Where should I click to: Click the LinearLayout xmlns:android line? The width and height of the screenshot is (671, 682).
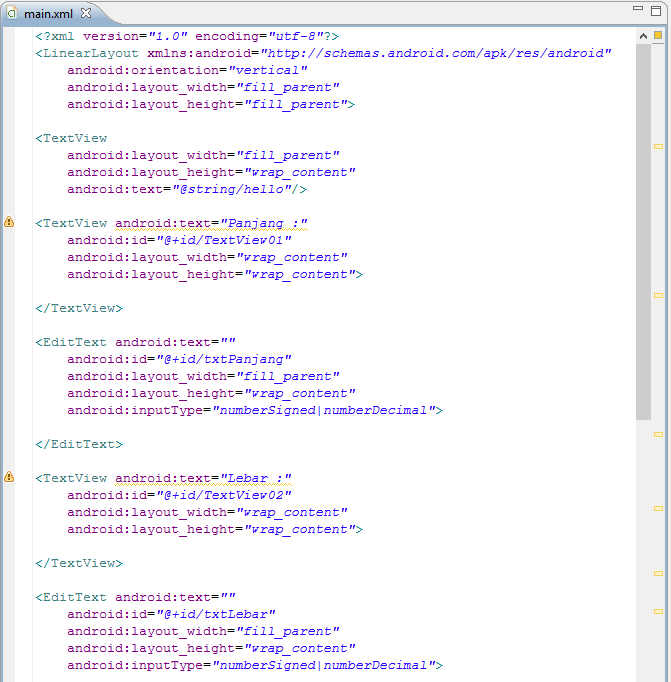[323, 53]
